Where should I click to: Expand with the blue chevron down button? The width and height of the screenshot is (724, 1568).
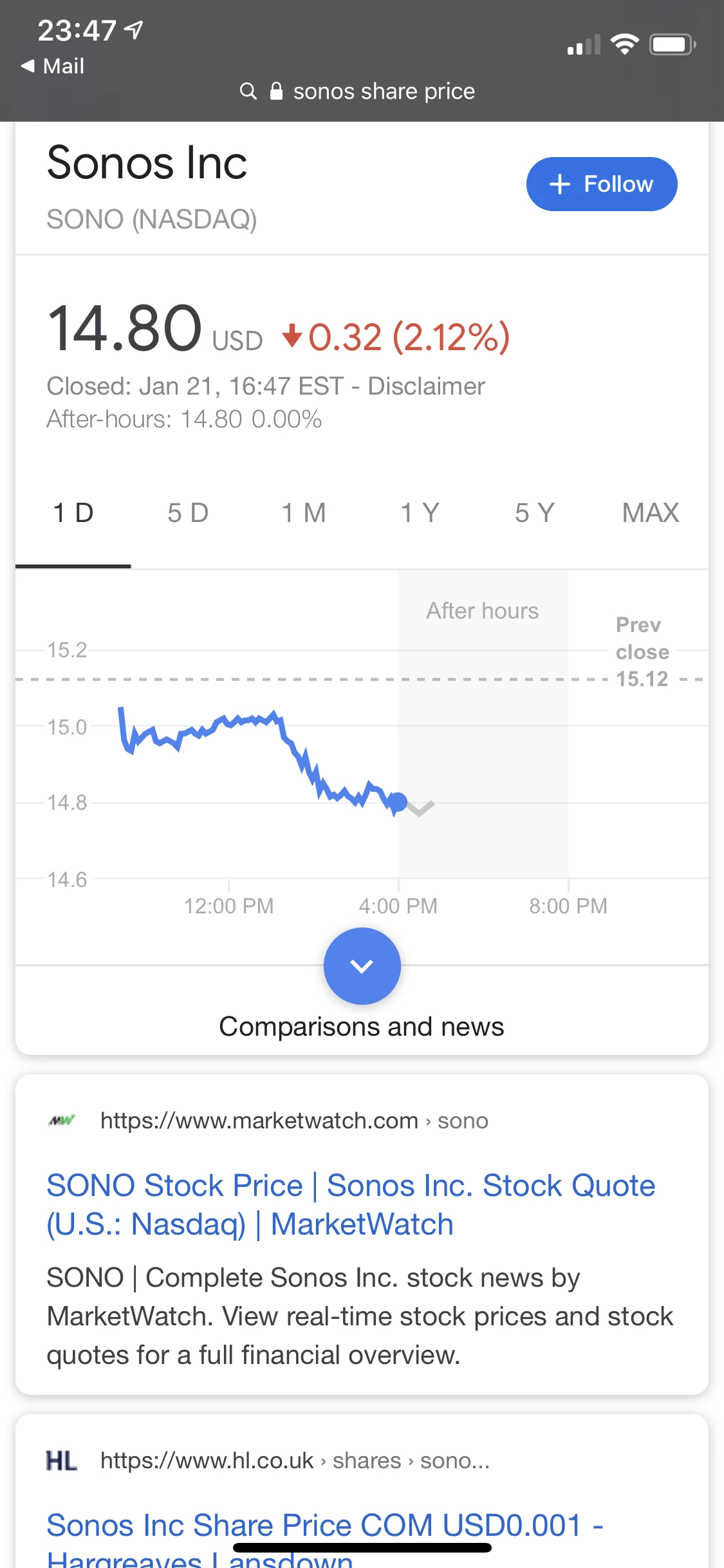[362, 966]
